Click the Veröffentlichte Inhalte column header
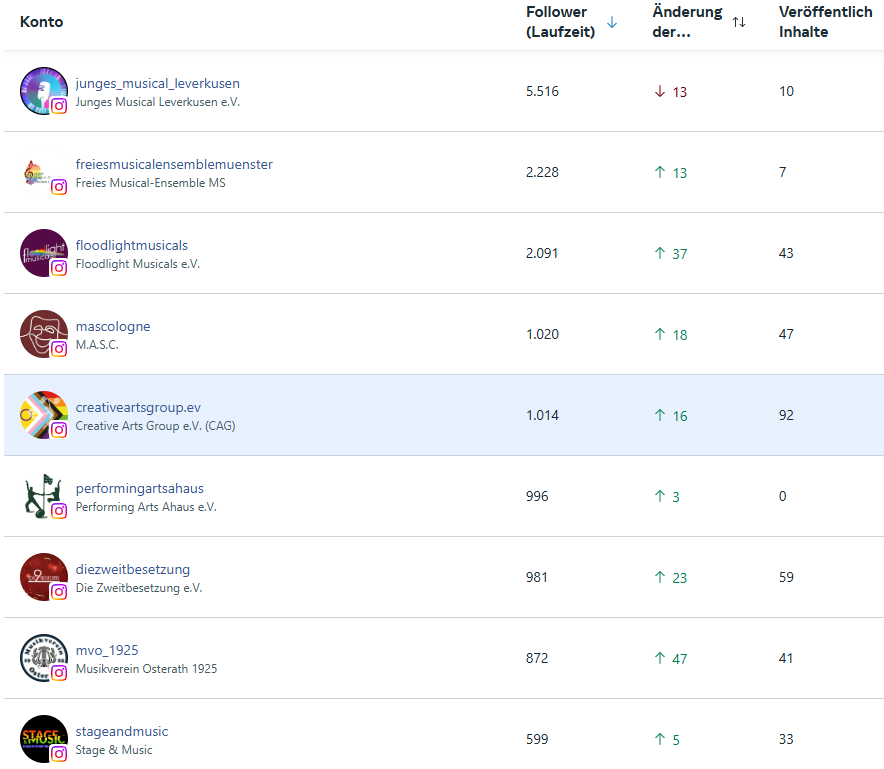 tap(825, 22)
